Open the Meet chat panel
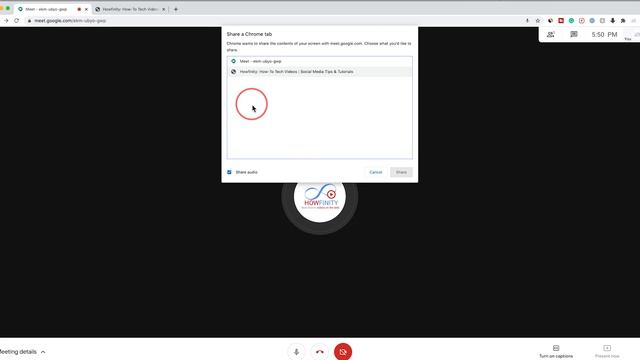640x360 pixels. 574,35
